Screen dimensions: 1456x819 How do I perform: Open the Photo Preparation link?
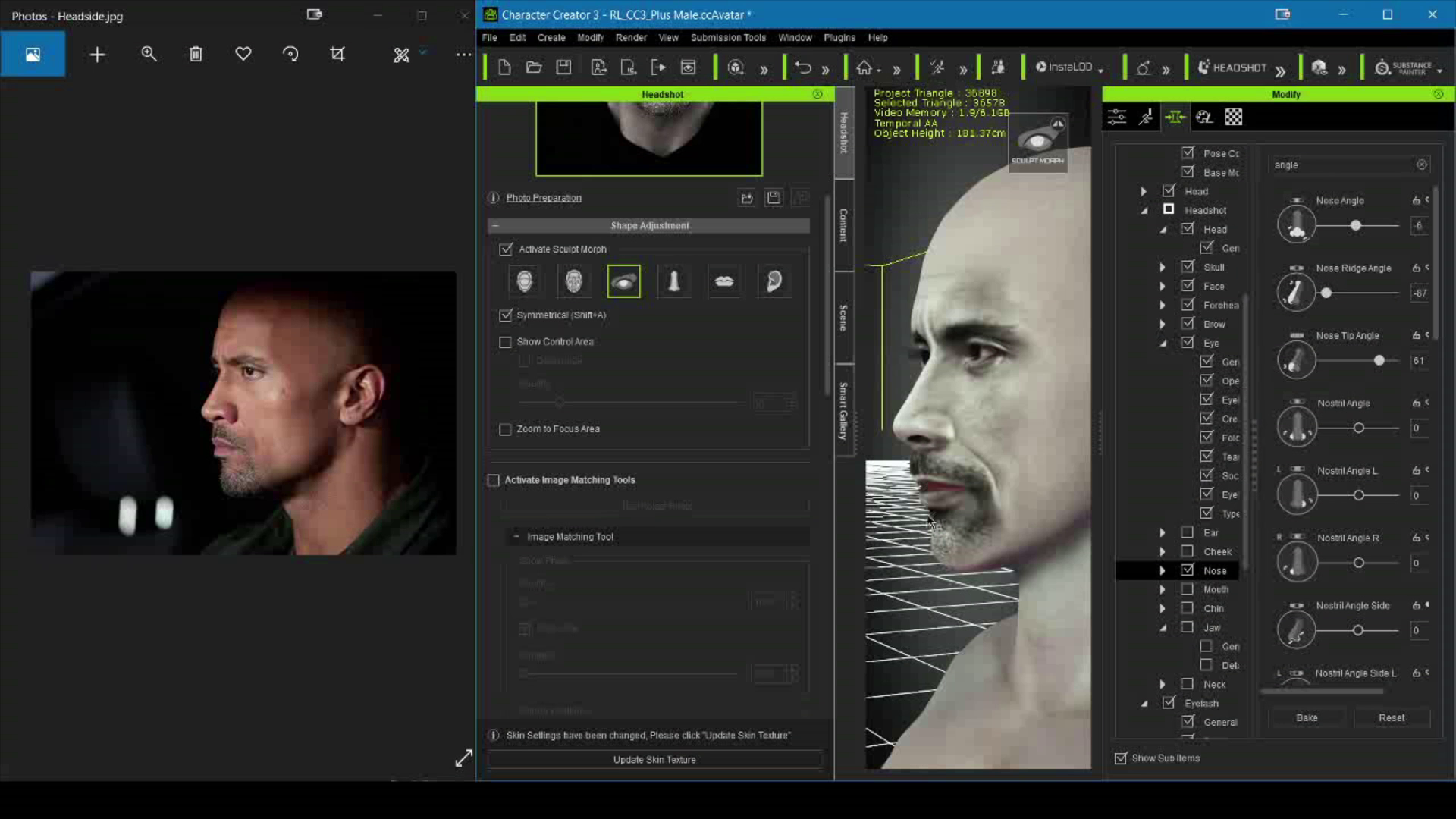[544, 198]
